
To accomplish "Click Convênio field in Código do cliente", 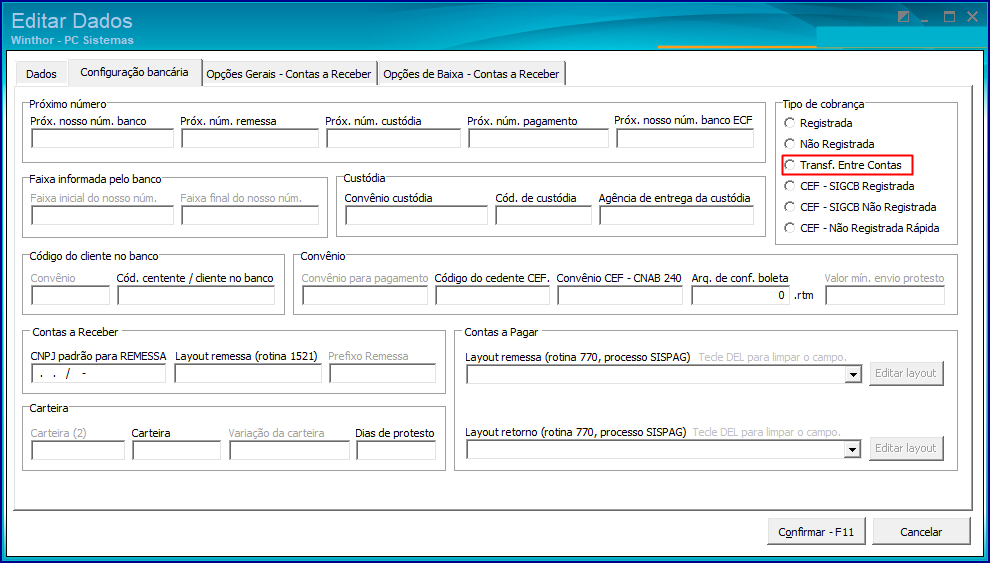I will [x=70, y=295].
